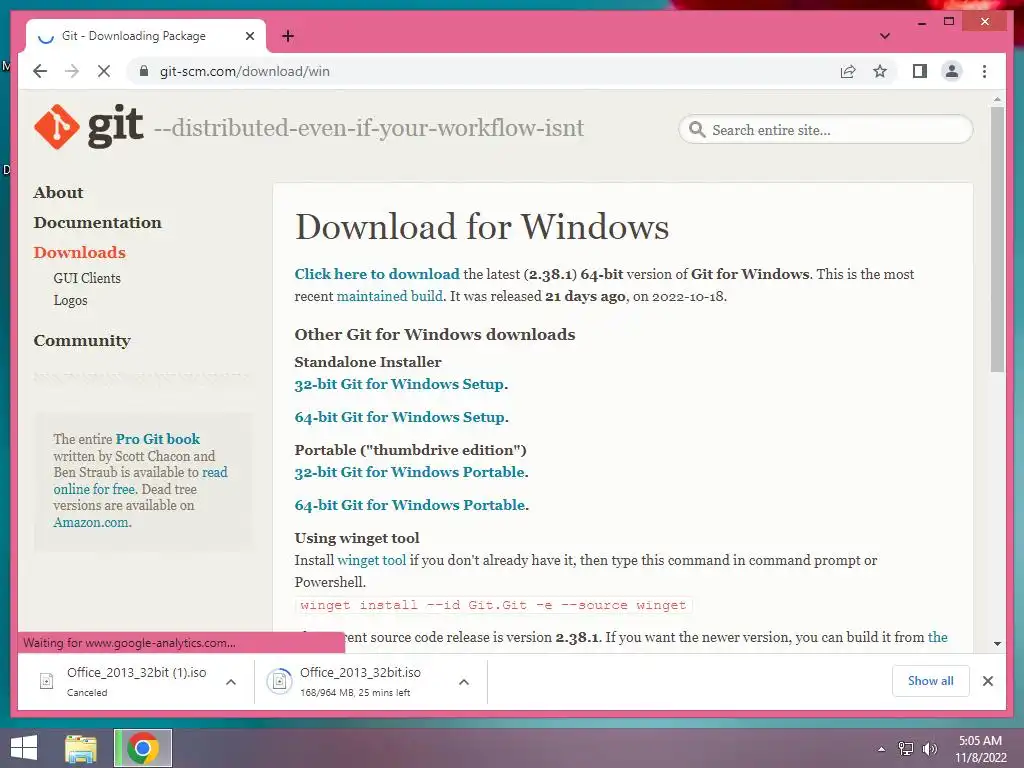
Task: Click the lock icon in address bar
Action: 144,71
